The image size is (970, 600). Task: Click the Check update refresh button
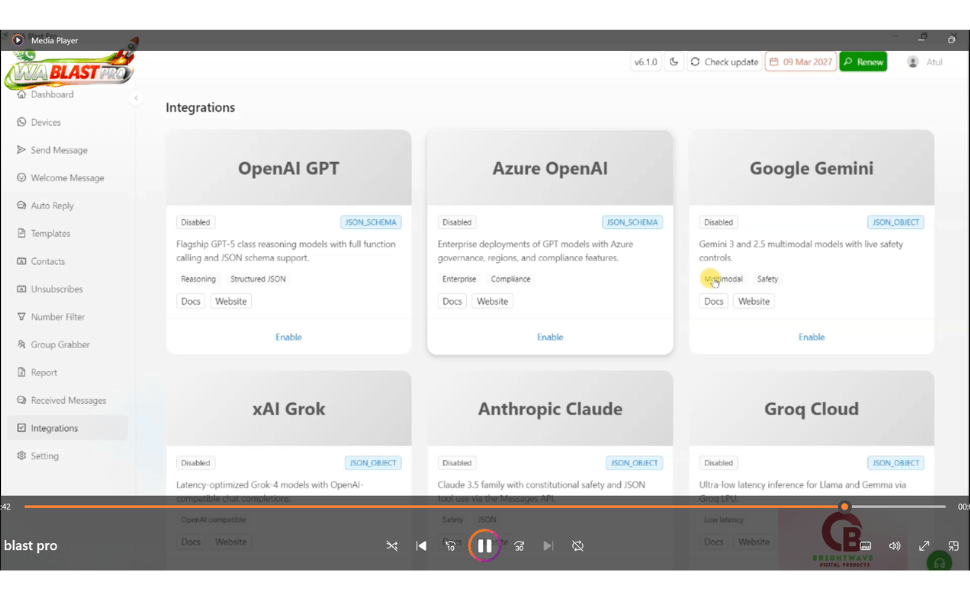tap(724, 62)
